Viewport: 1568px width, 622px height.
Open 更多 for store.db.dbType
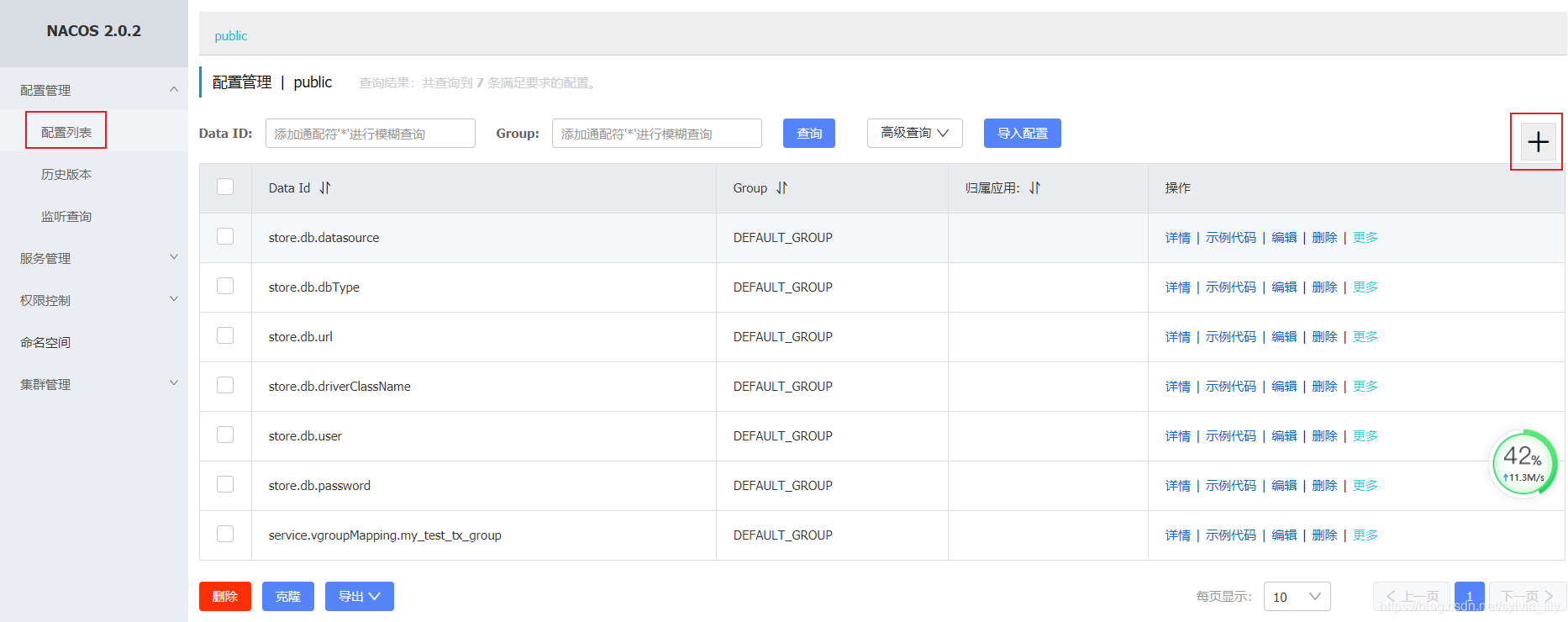click(1365, 287)
